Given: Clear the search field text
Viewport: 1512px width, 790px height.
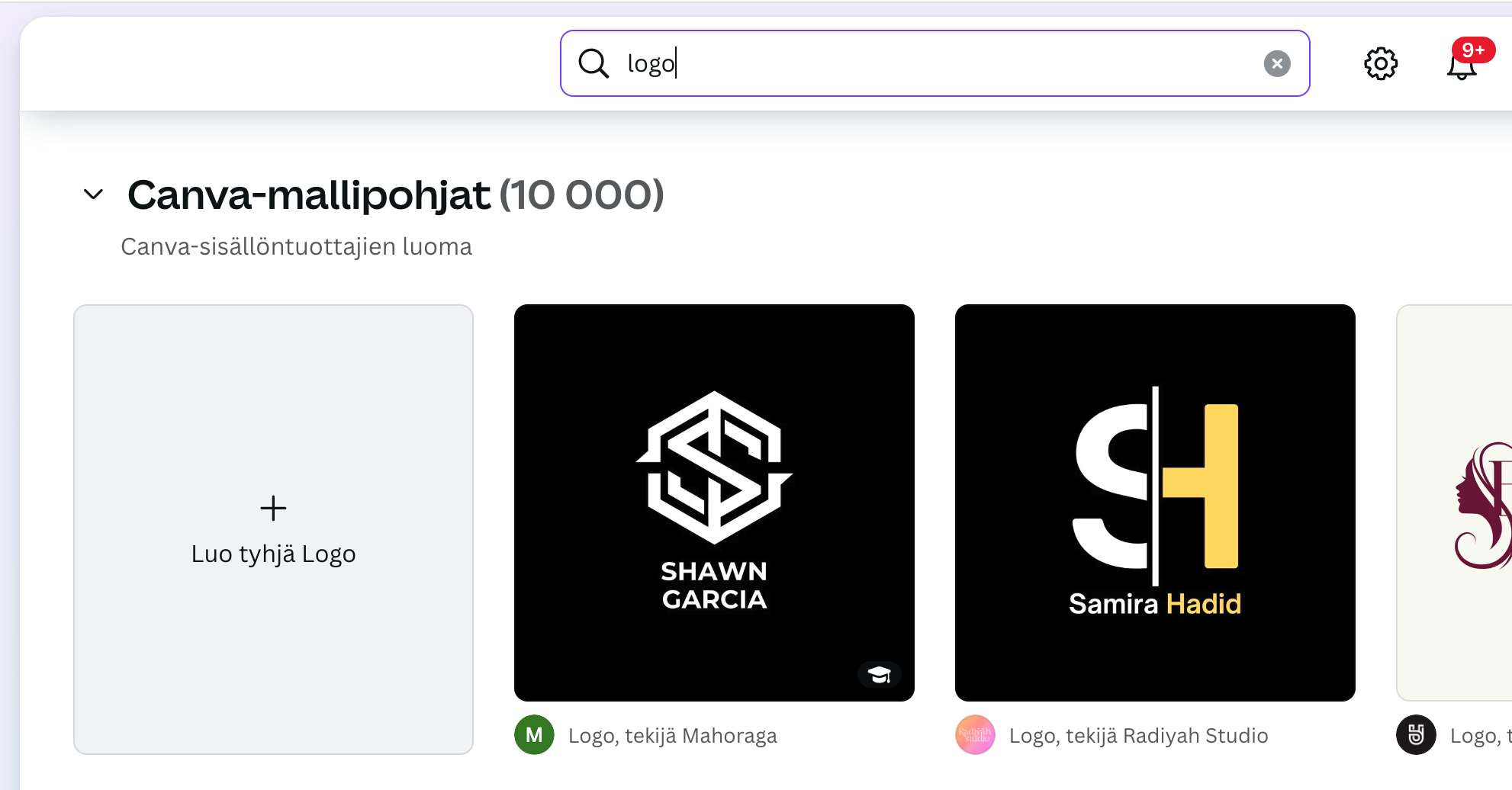Looking at the screenshot, I should (1277, 63).
